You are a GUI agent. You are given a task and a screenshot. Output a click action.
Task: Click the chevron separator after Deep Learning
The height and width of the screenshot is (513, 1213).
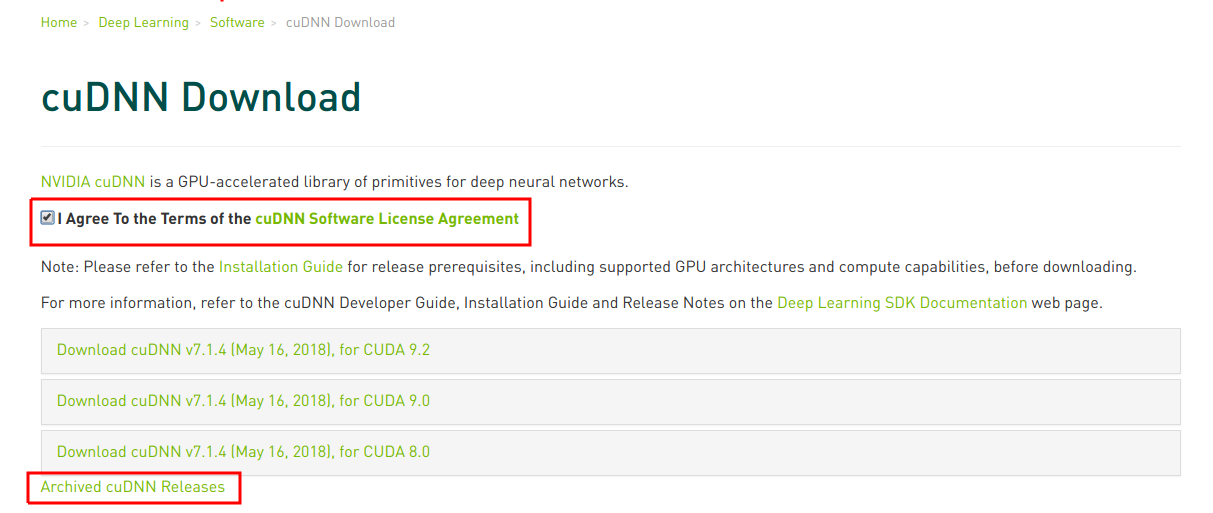coord(199,22)
